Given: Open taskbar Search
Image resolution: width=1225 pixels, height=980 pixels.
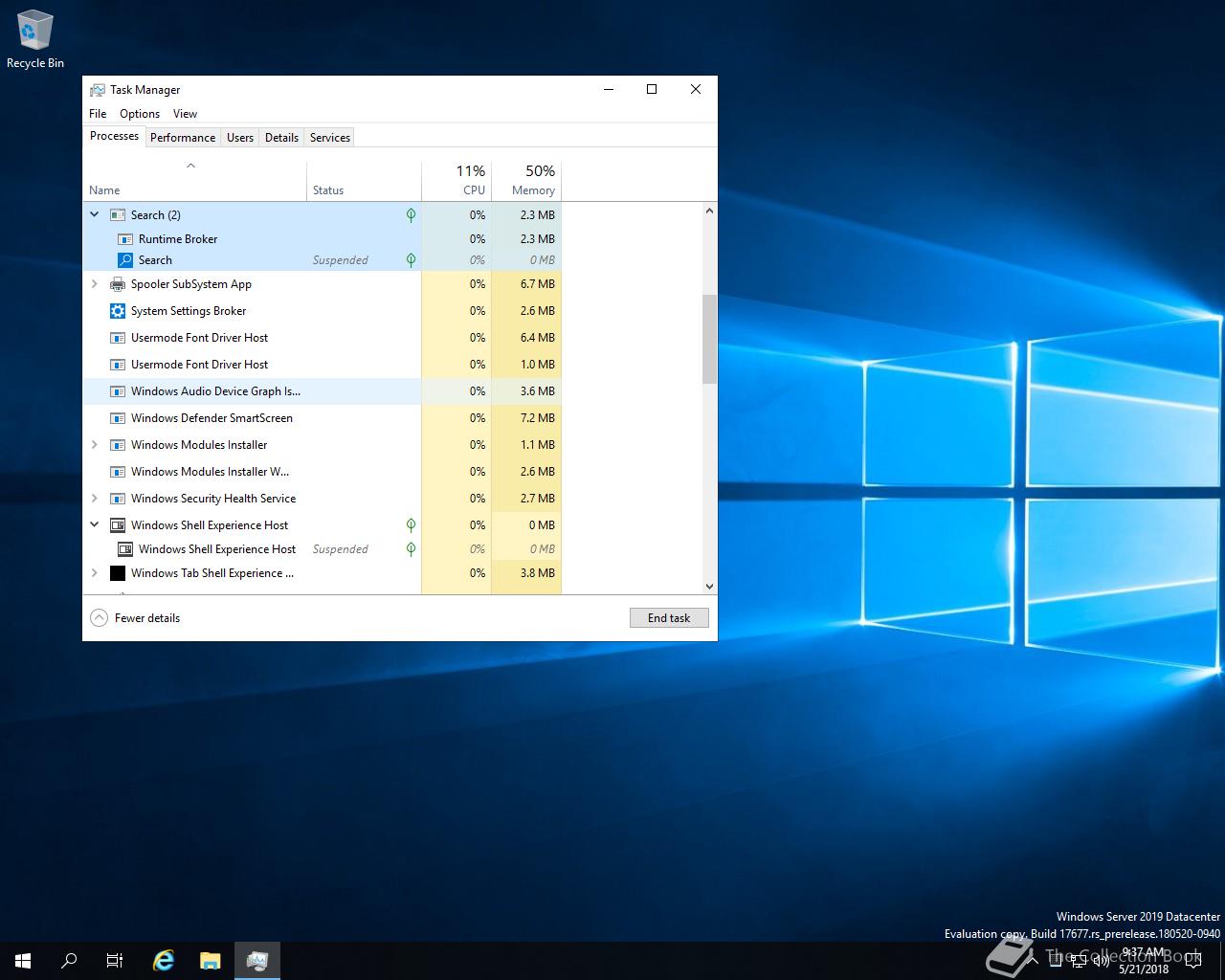Looking at the screenshot, I should tap(69, 961).
